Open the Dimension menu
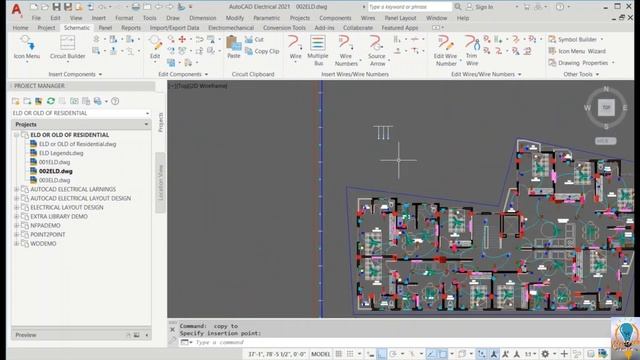This screenshot has height=360, width=640. point(202,18)
